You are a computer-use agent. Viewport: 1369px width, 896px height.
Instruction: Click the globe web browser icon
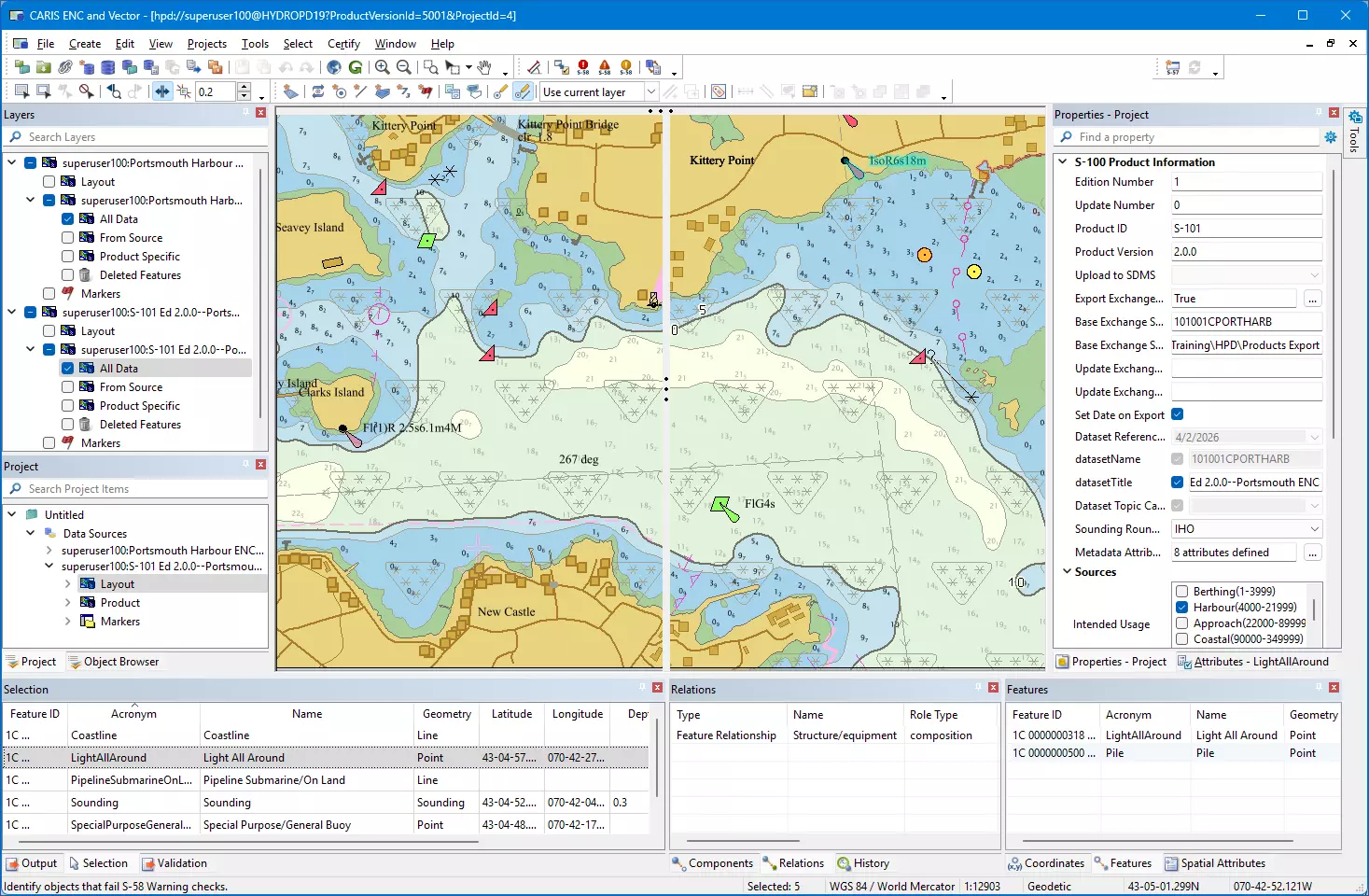pos(333,66)
